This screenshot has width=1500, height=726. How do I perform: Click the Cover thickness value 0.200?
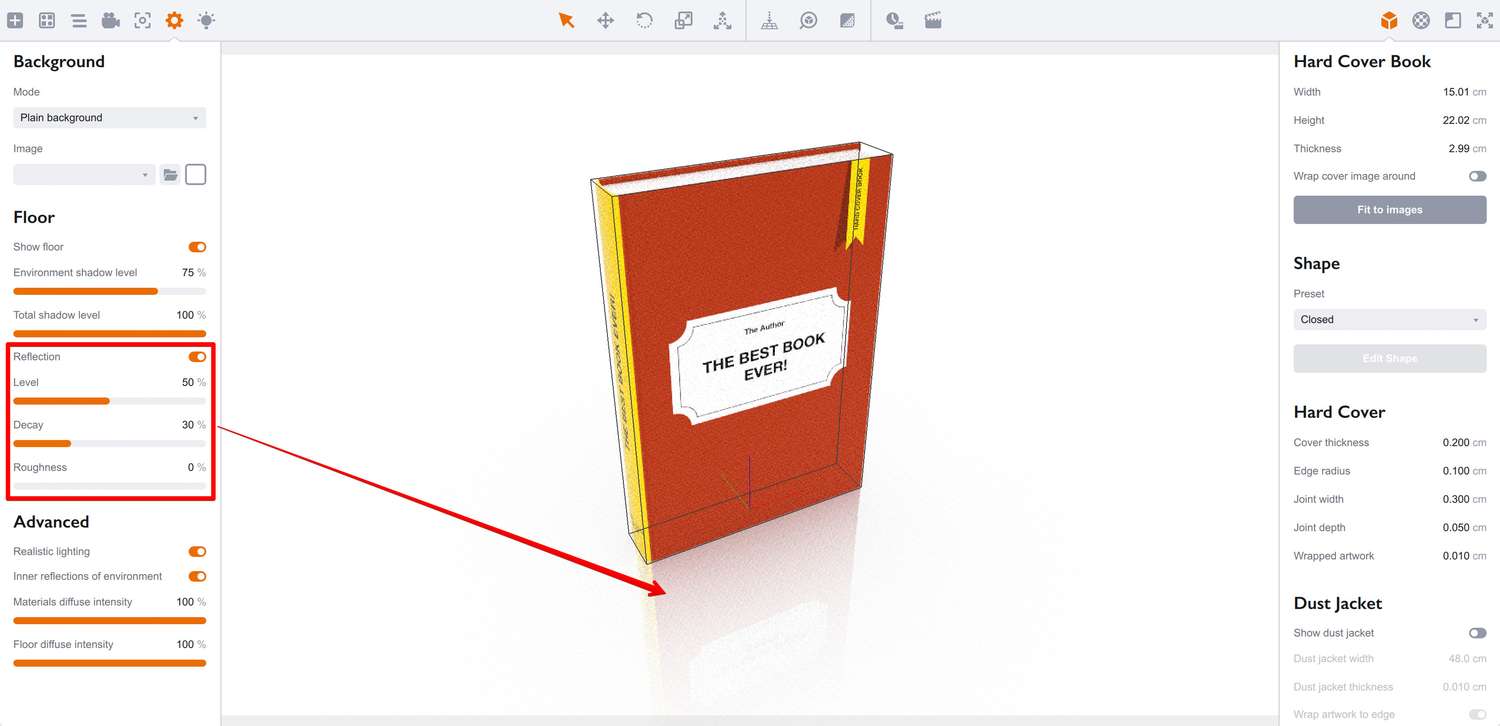tap(1456, 443)
